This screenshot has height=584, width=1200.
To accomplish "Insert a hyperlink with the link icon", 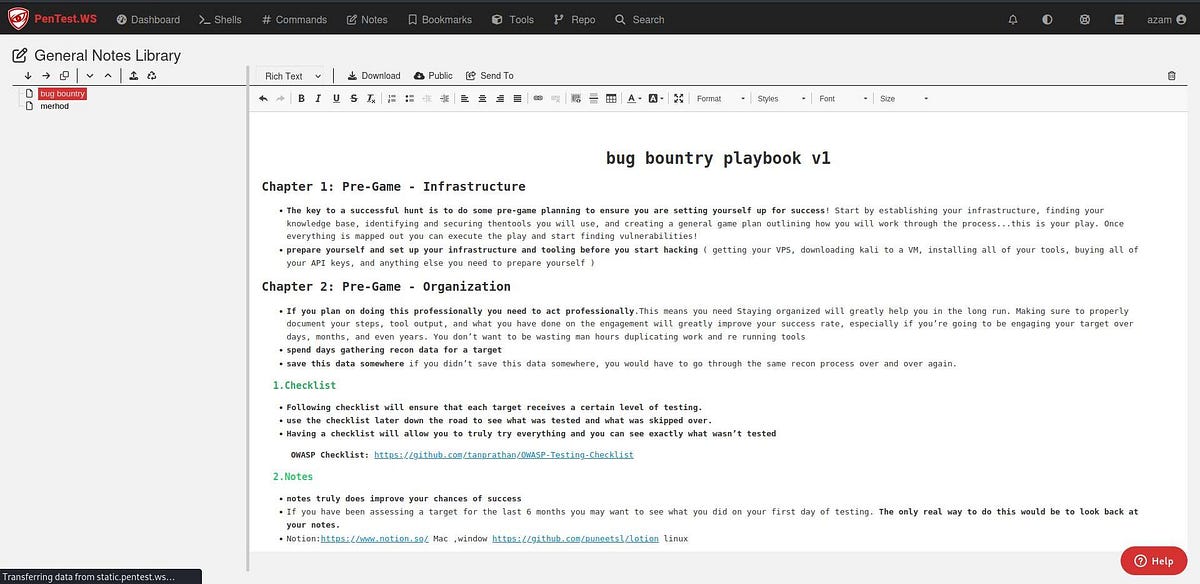I will (x=537, y=98).
